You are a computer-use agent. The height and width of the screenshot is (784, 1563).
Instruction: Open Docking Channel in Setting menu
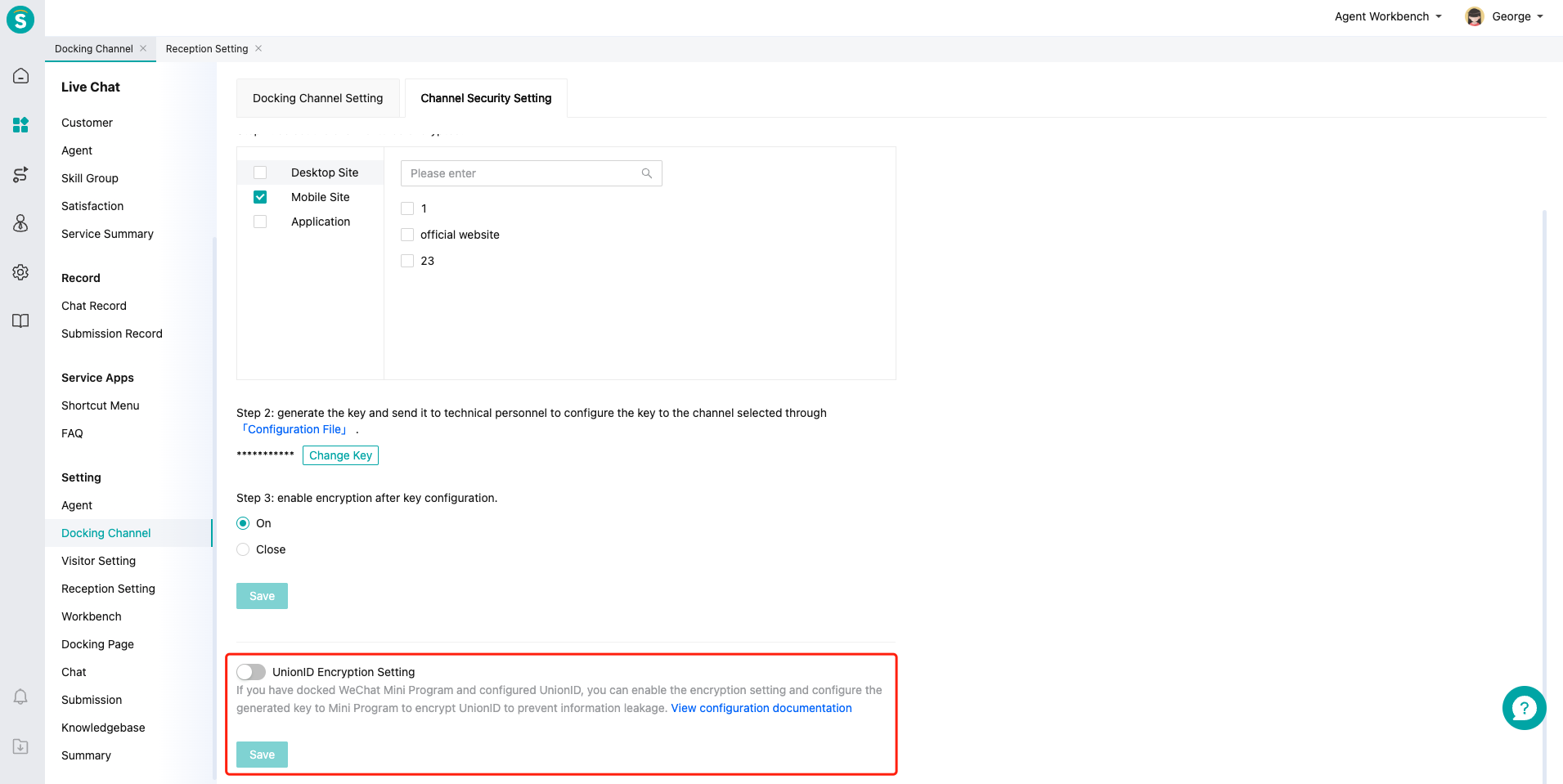point(106,533)
